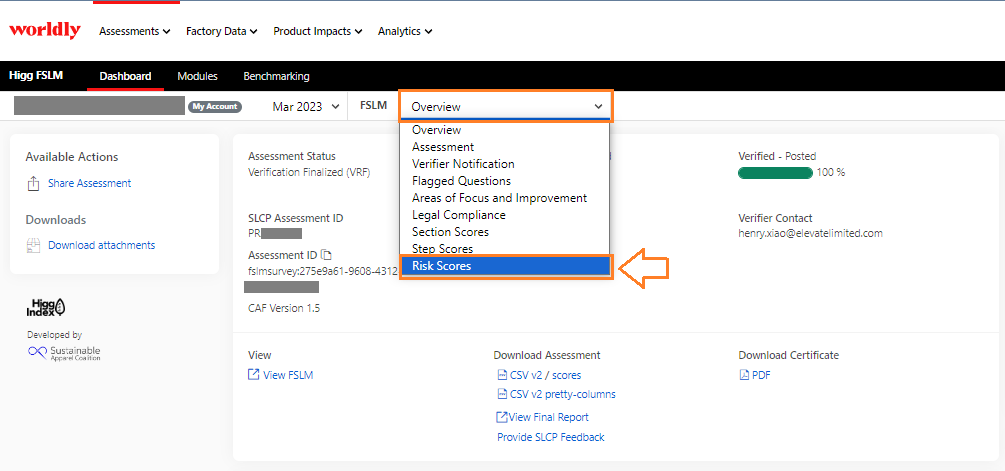The height and width of the screenshot is (471, 1005).
Task: Click Provide SLCP Feedback link
Action: pos(551,437)
